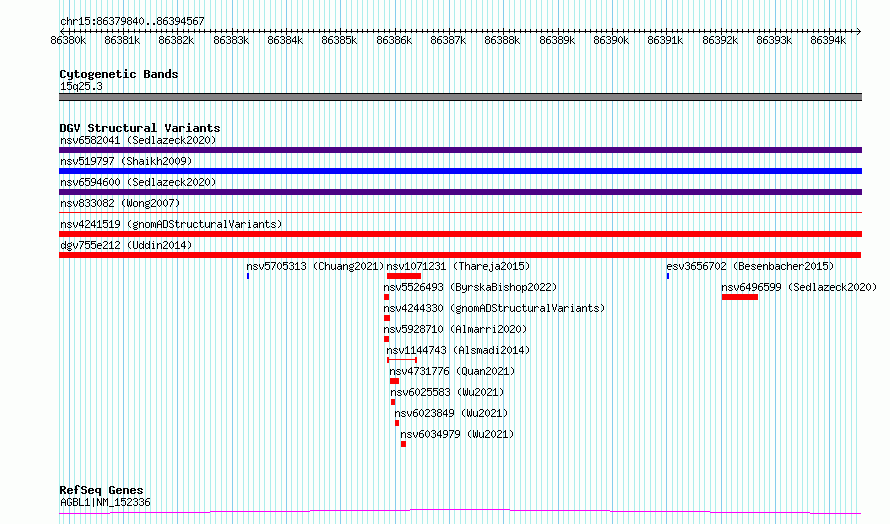The width and height of the screenshot is (890, 524).
Task: Open the esv3656702 (Besenbacher2015) variant label
Action: click(750, 266)
